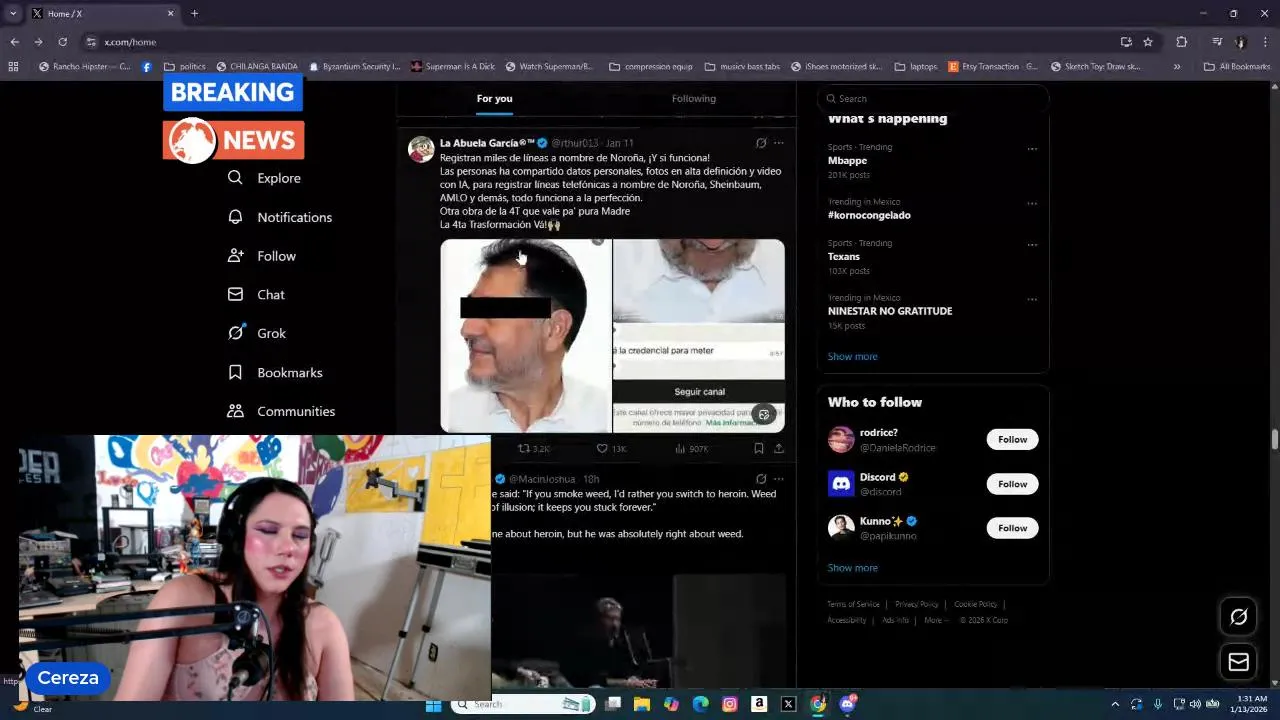Open more options for #kornocongelado trend
This screenshot has height=720, width=1280.
[x=1032, y=203]
